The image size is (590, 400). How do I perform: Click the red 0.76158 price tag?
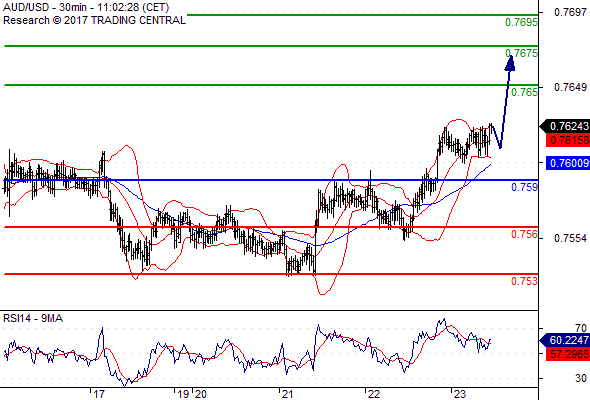567,140
